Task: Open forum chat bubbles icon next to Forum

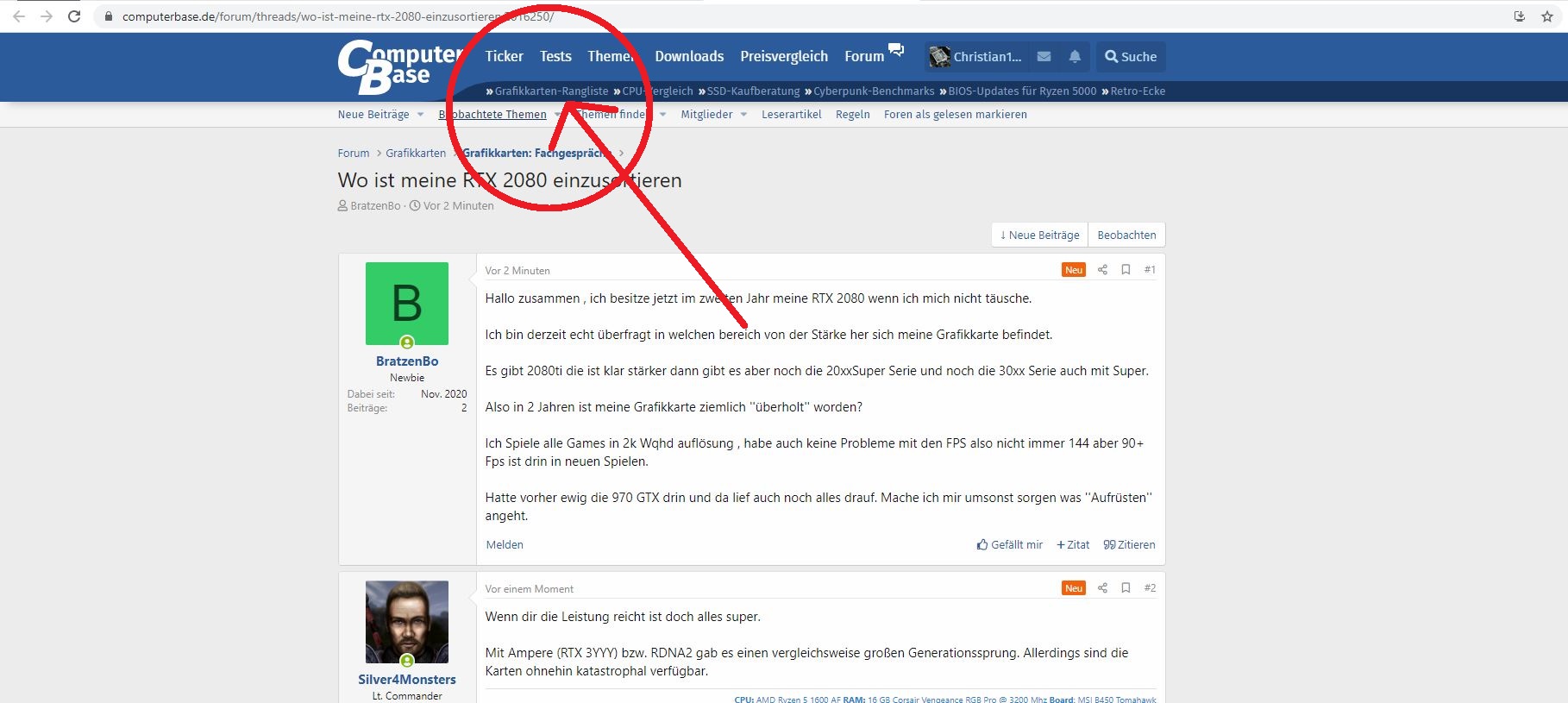Action: (x=897, y=50)
